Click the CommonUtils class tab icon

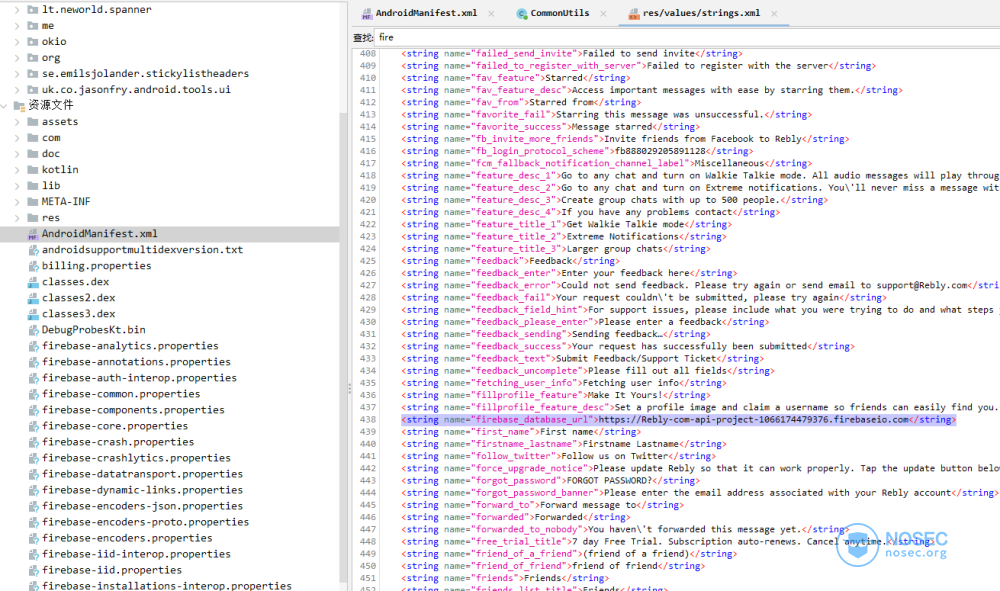pyautogui.click(x=522, y=13)
